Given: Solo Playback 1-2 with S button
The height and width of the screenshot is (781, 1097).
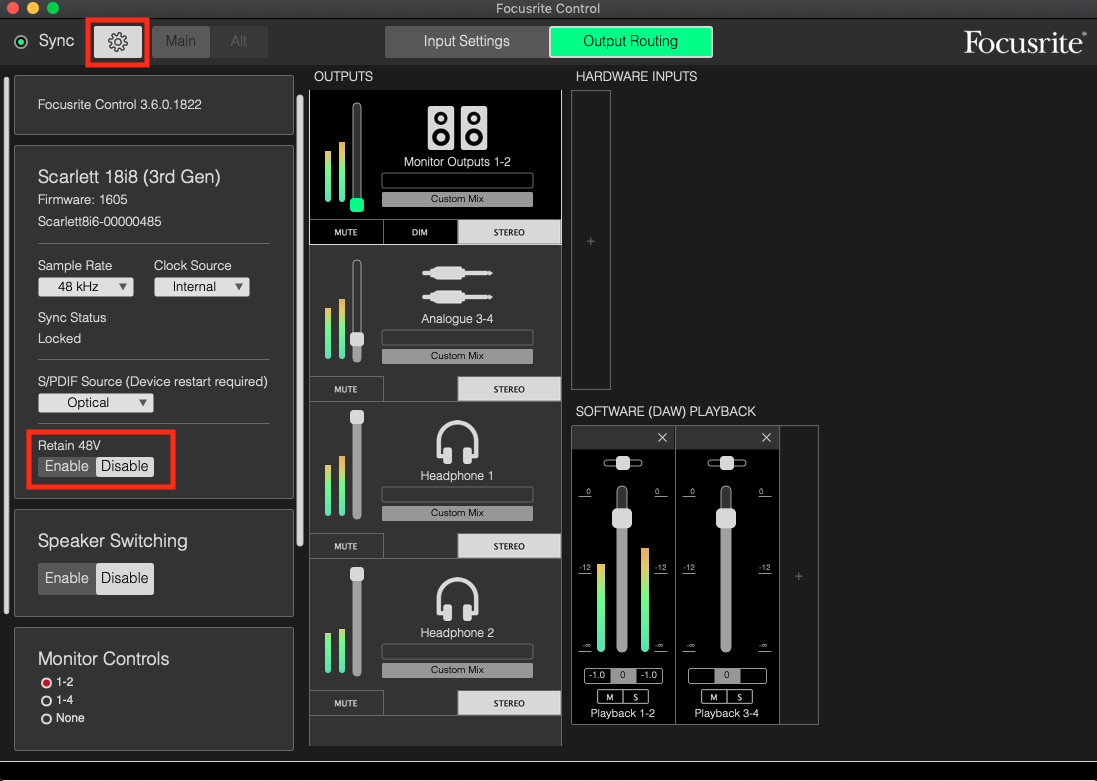Looking at the screenshot, I should (x=635, y=696).
